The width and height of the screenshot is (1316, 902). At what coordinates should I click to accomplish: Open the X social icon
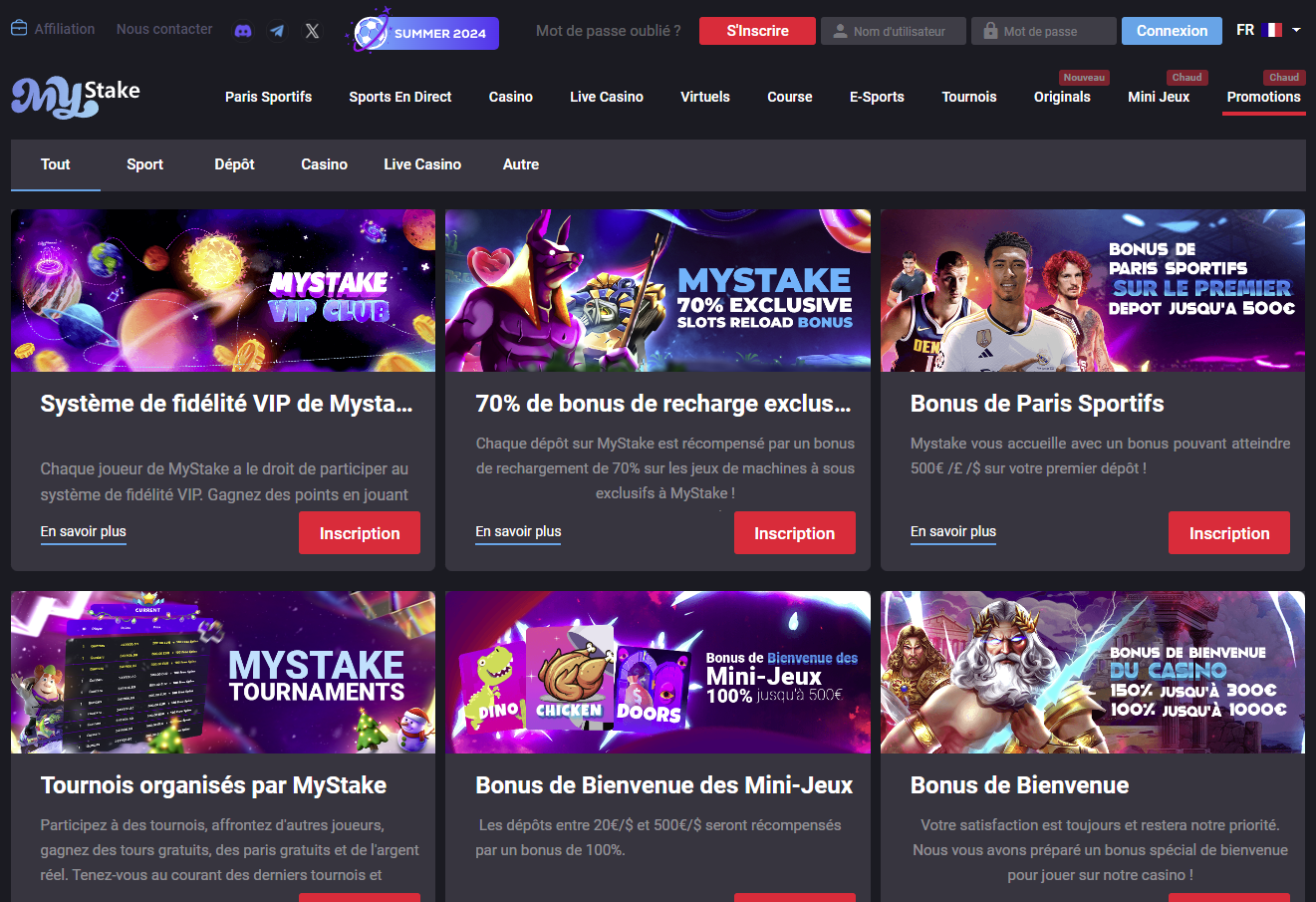pyautogui.click(x=312, y=31)
